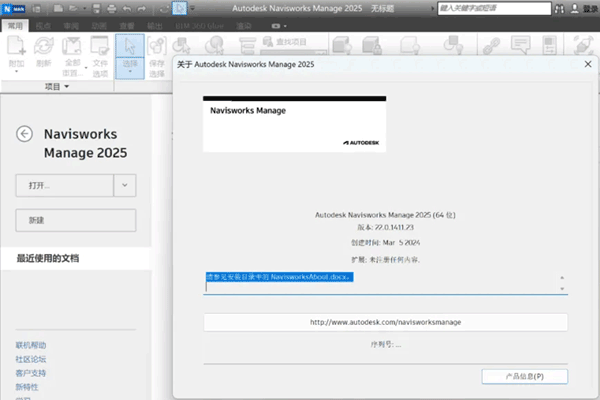600x400 pixels.
Task: Open the 选择 tool dropdown arrow
Action: coord(130,72)
